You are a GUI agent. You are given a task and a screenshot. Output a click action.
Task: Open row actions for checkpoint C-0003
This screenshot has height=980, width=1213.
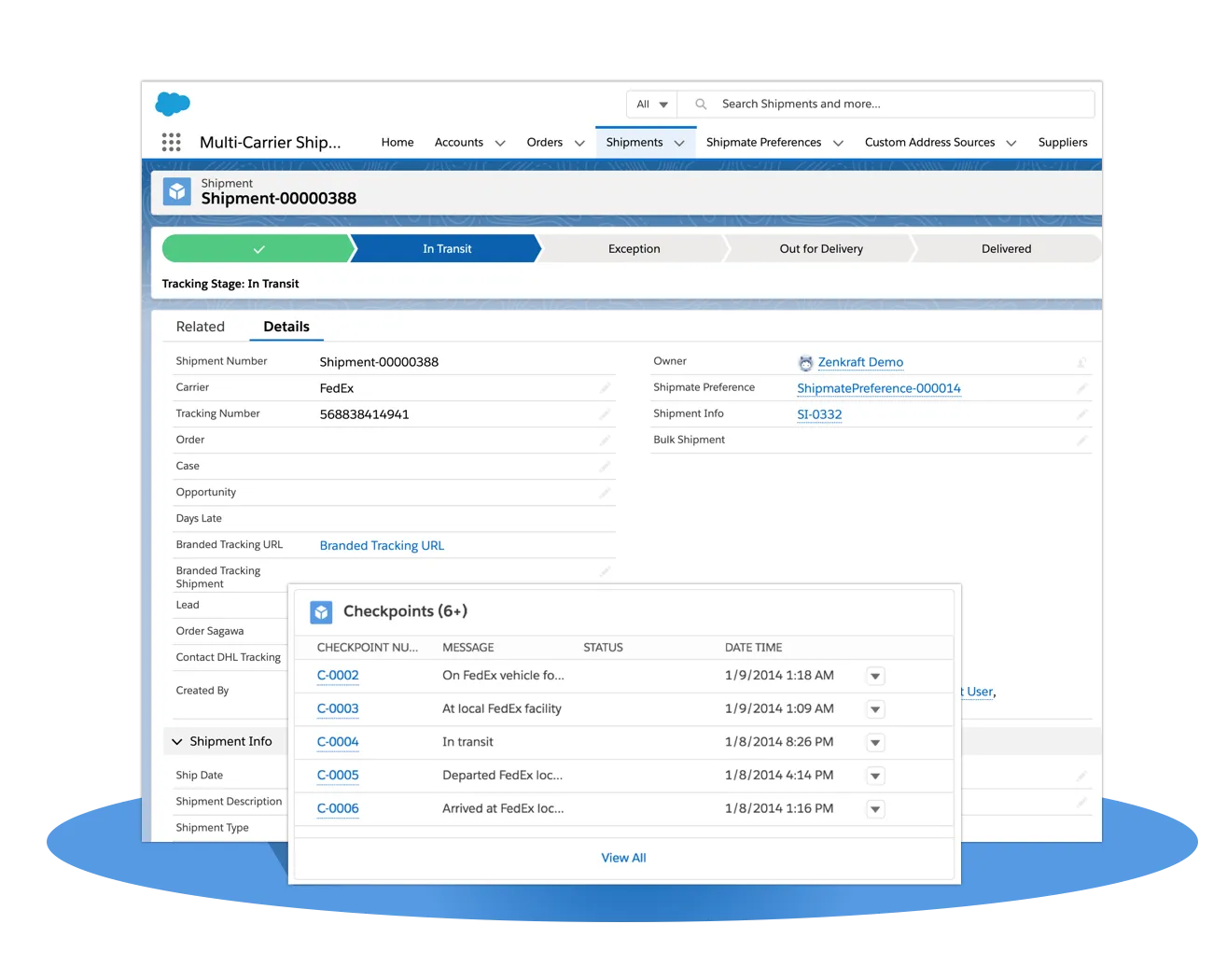[875, 709]
